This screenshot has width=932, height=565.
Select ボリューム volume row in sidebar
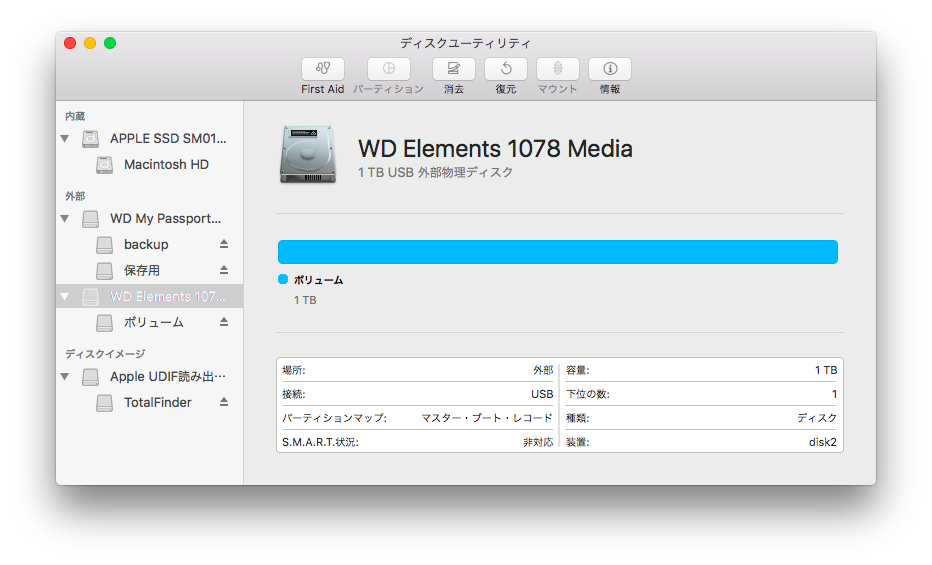pyautogui.click(x=150, y=322)
